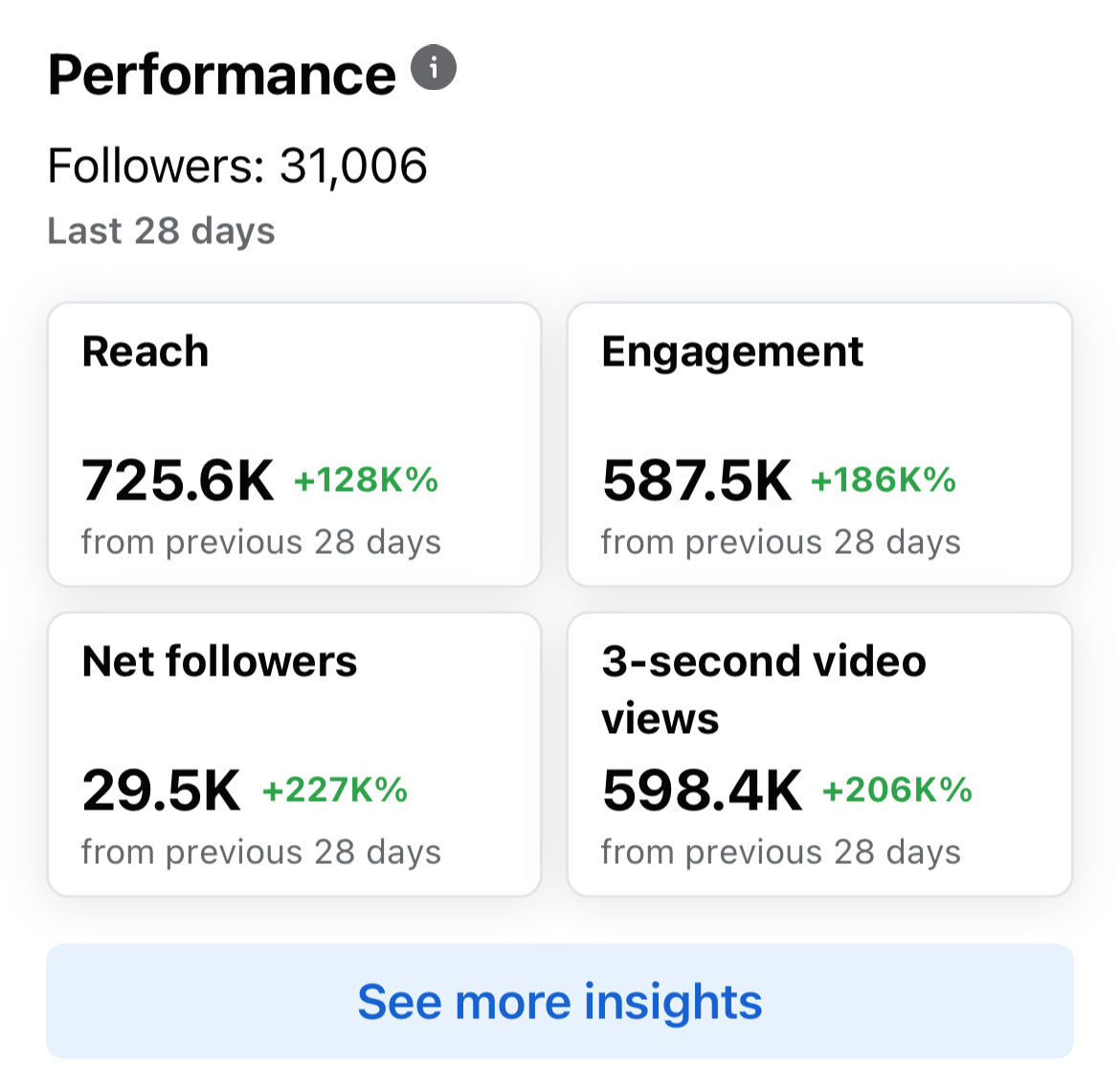Tap the See more insights button
The width and height of the screenshot is (1120, 1088).
(560, 1001)
